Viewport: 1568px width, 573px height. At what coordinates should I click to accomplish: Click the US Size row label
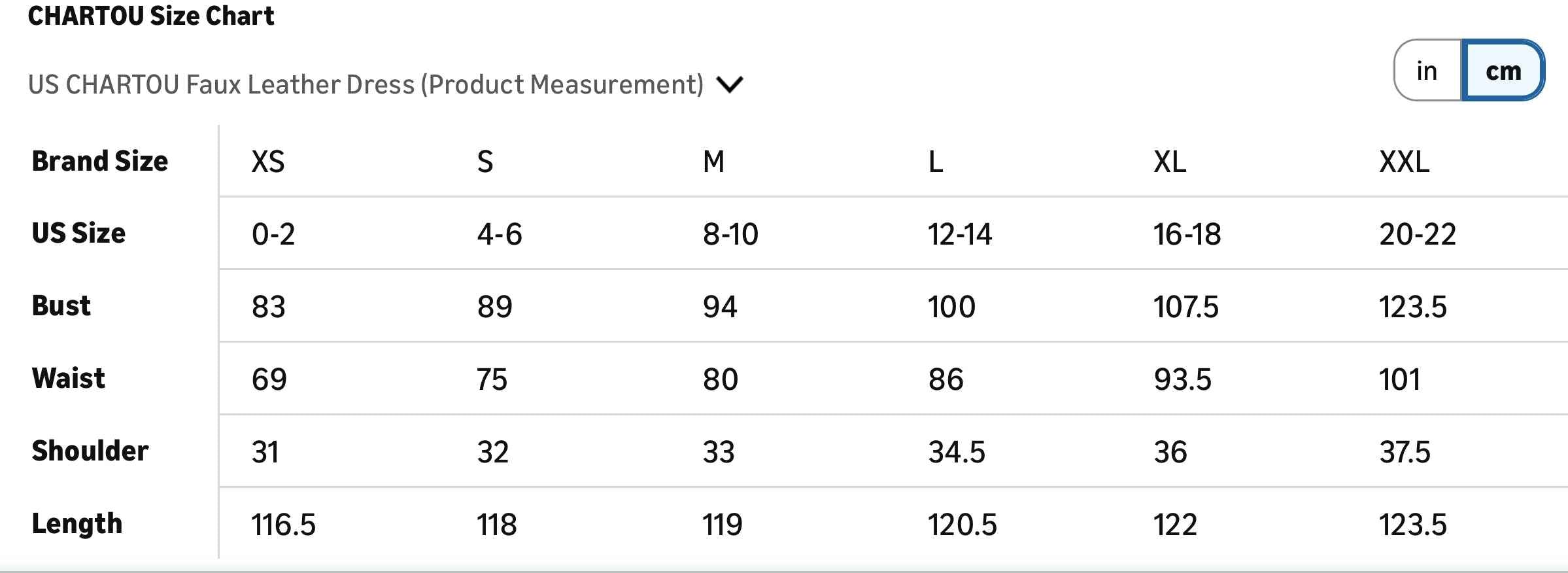pos(78,233)
